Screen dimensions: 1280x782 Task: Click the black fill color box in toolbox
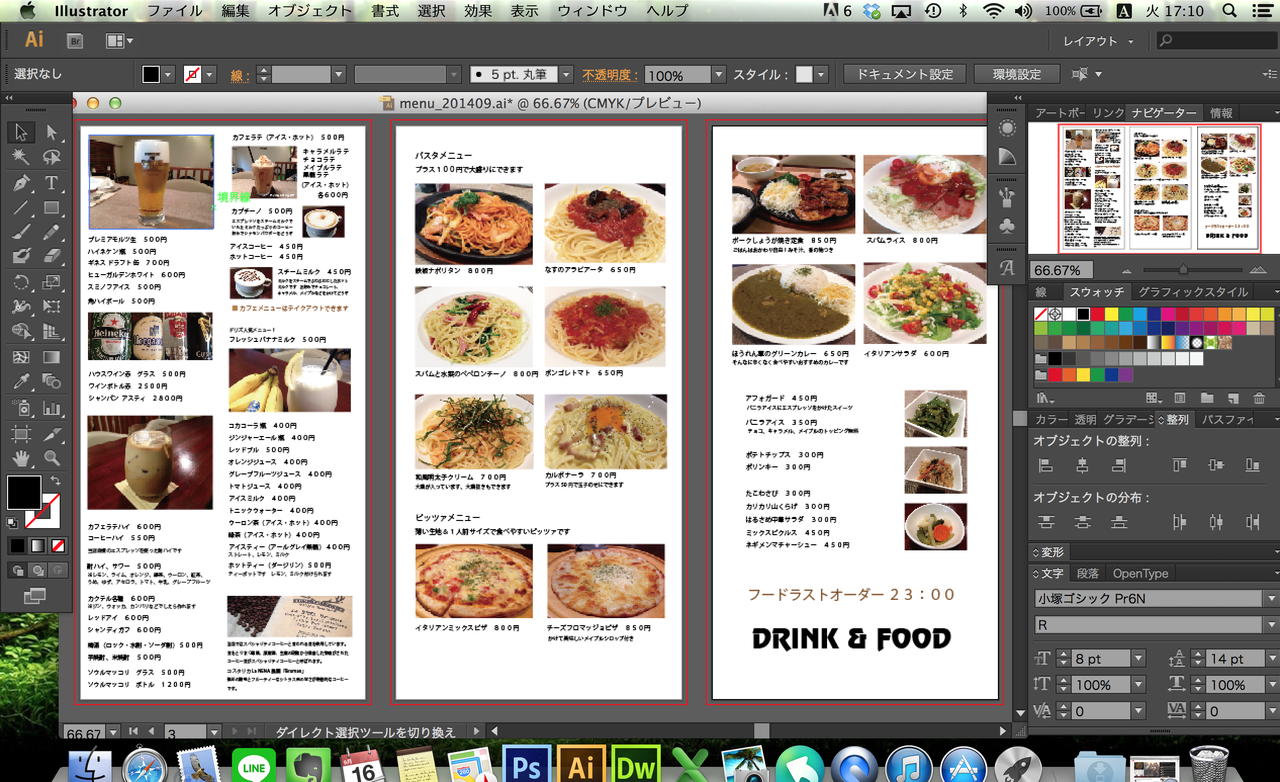pyautogui.click(x=24, y=492)
